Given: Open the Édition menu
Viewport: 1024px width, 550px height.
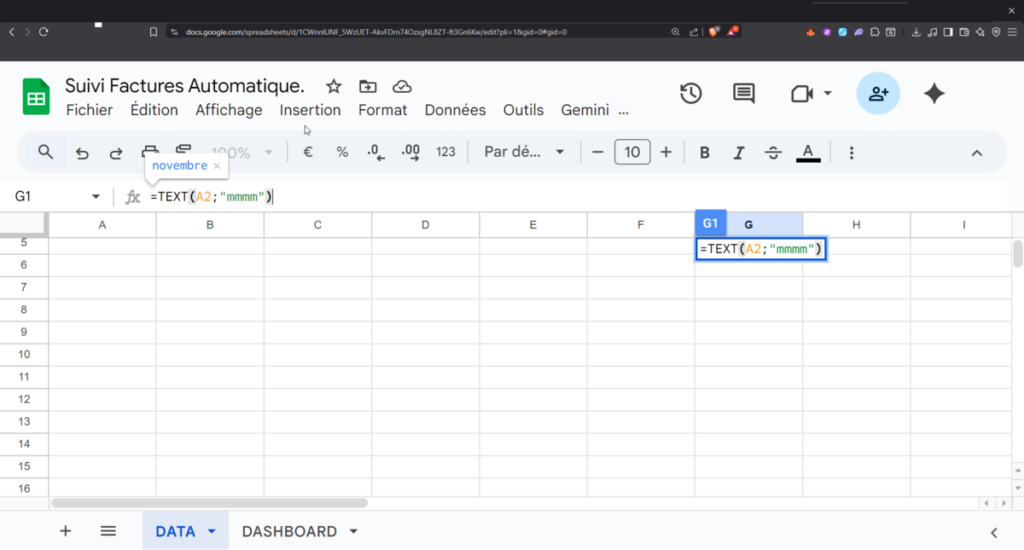Looking at the screenshot, I should point(154,110).
